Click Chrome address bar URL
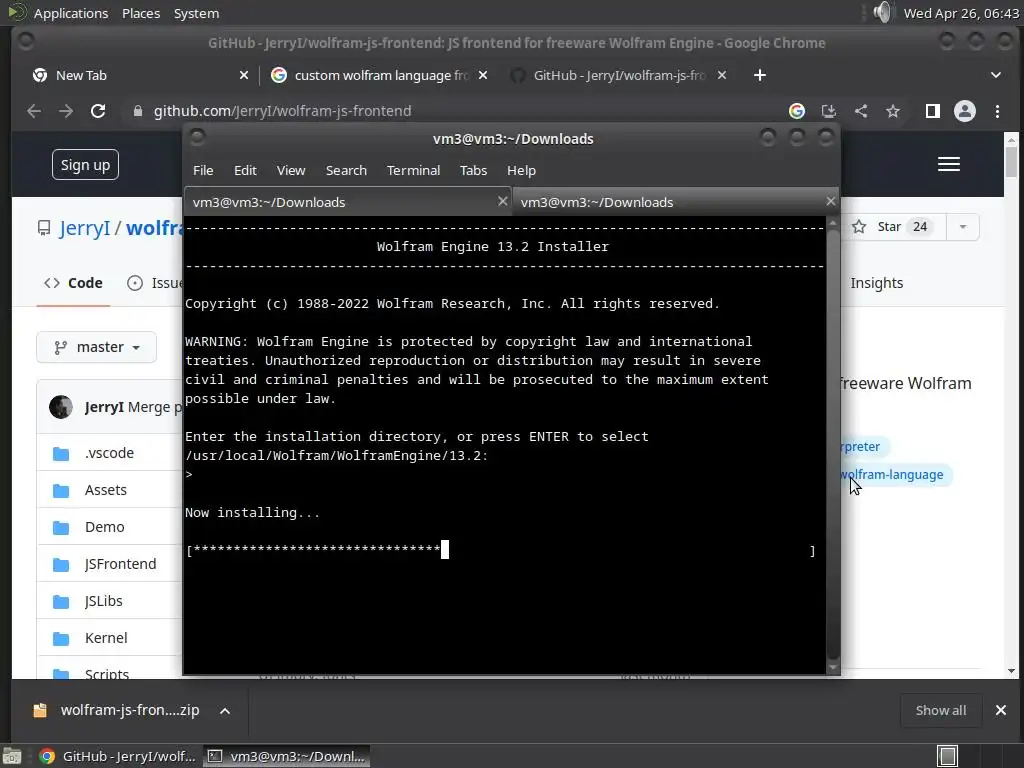 click(282, 111)
